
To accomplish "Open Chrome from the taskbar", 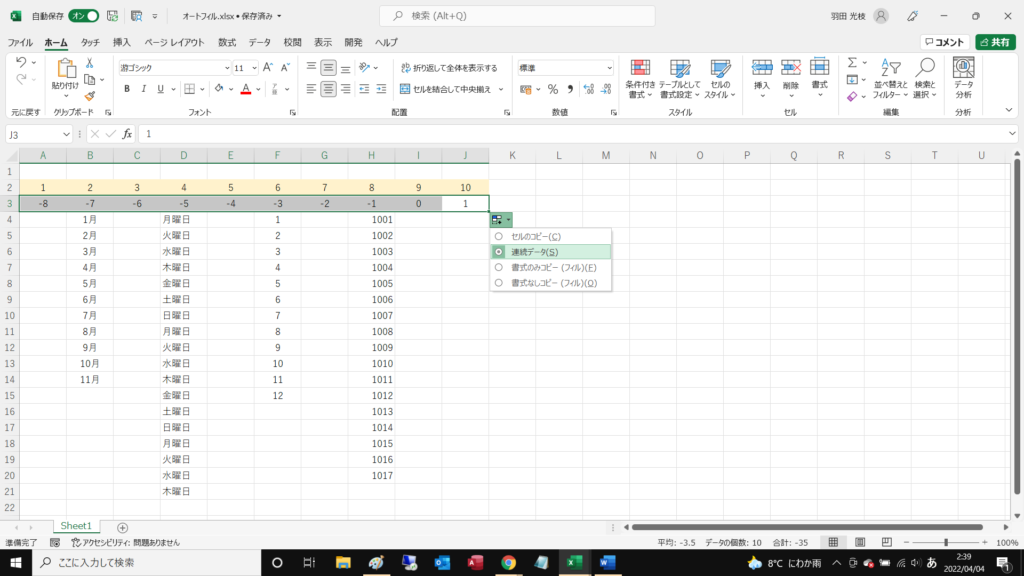I will (508, 562).
